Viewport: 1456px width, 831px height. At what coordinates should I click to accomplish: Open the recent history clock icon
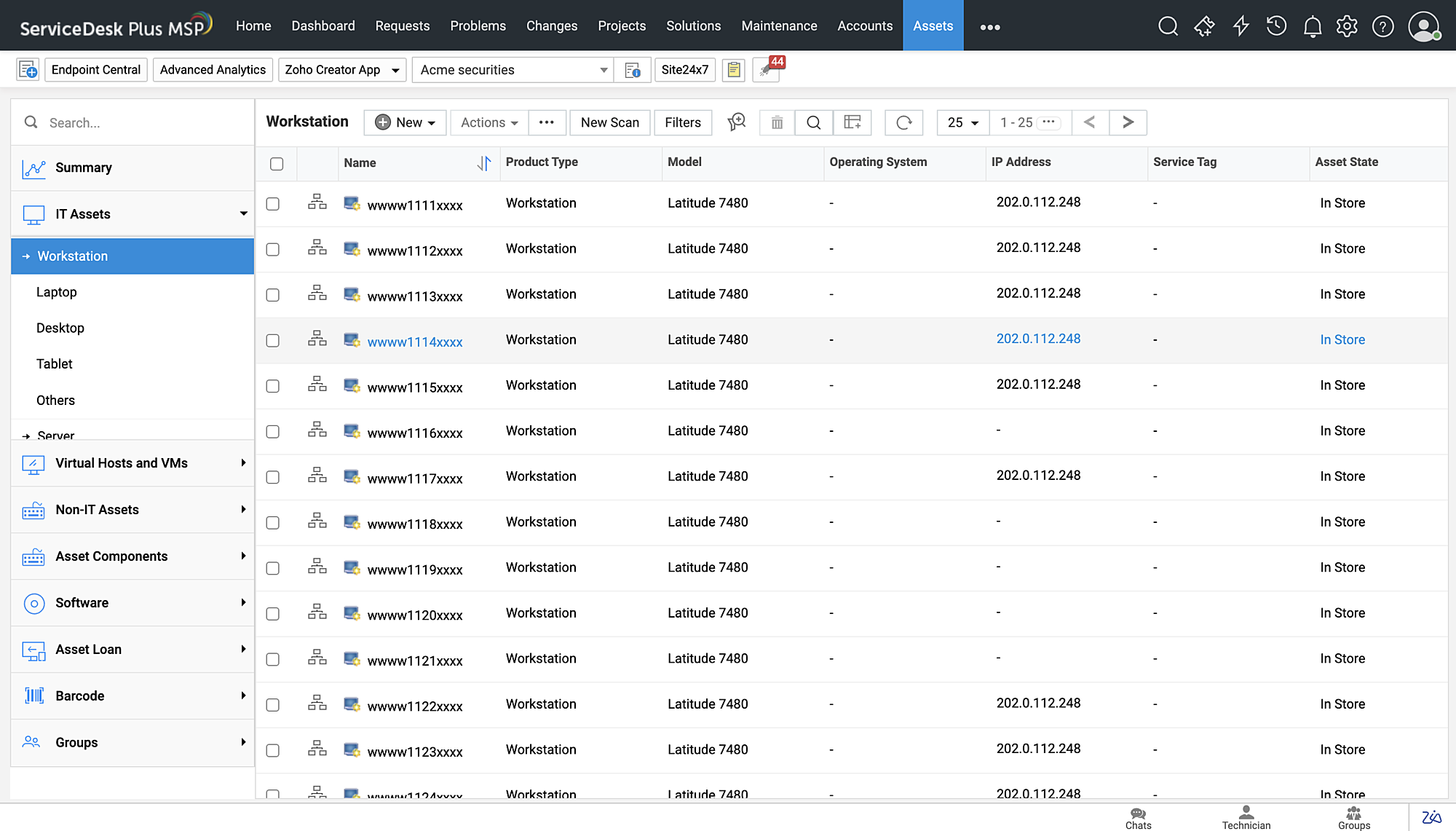click(x=1276, y=27)
